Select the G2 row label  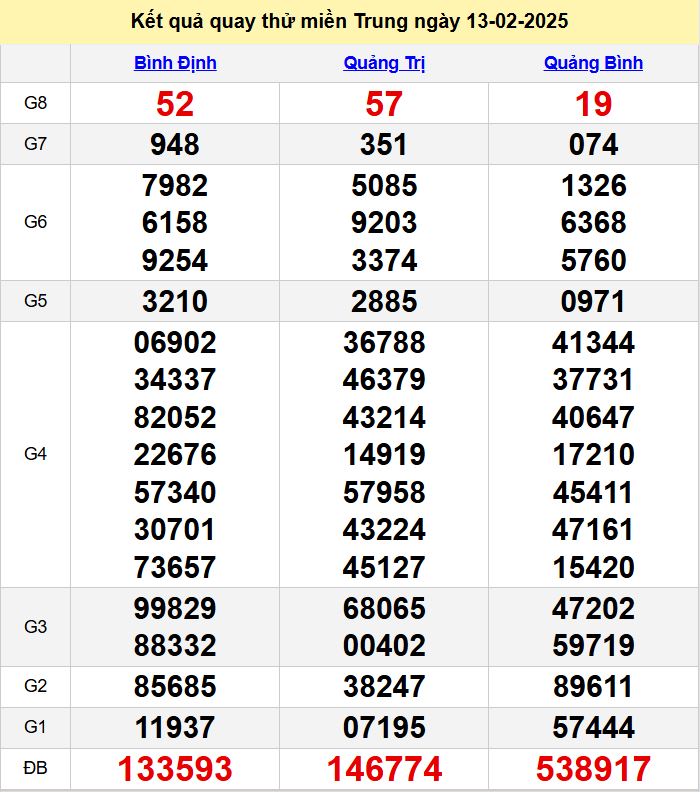tap(35, 686)
